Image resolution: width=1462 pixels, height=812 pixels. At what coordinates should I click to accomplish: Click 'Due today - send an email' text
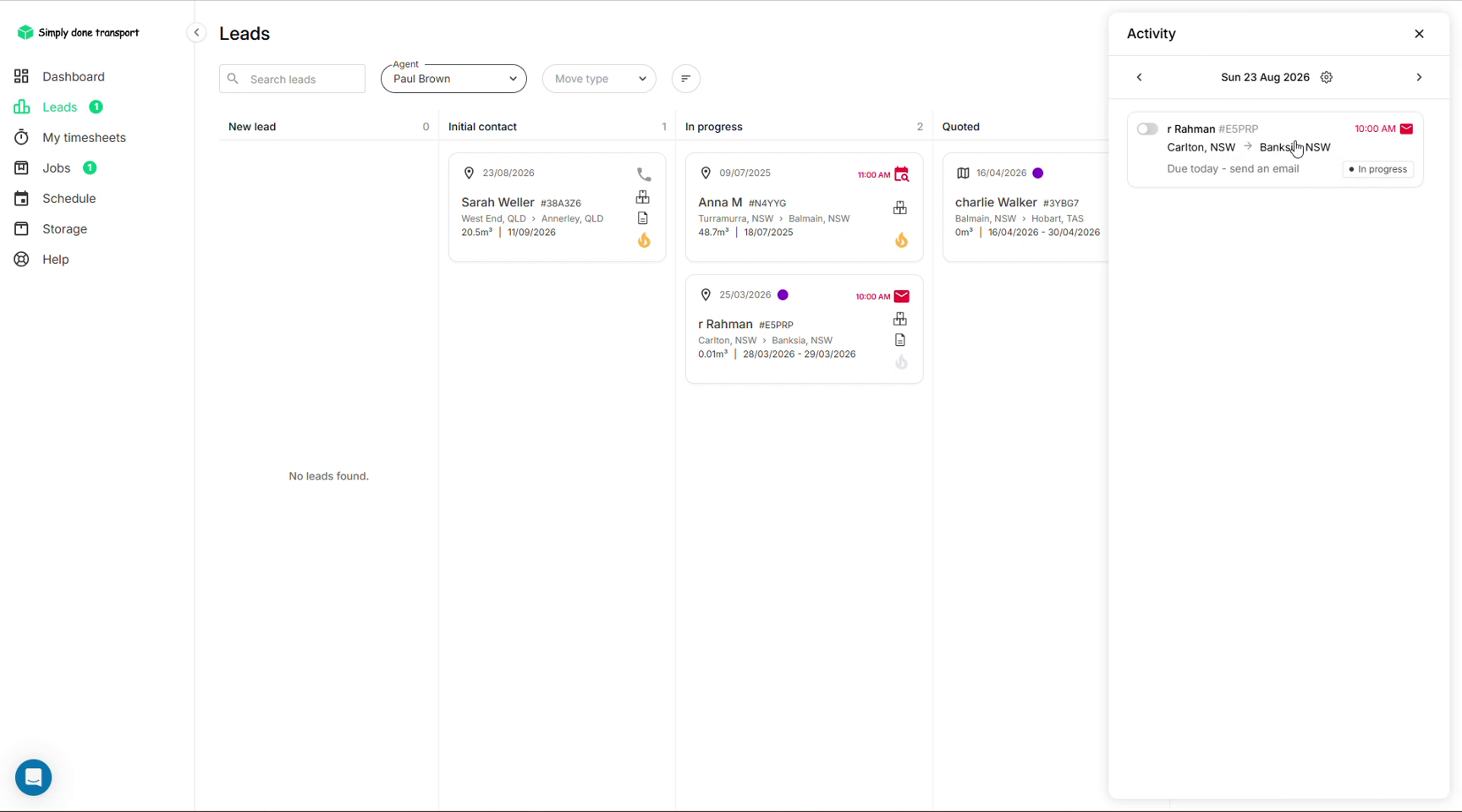1233,169
